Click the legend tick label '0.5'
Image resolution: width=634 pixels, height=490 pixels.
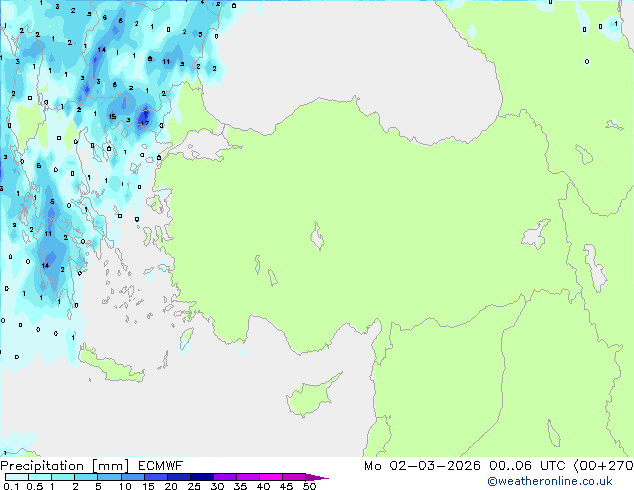[x=34, y=486]
